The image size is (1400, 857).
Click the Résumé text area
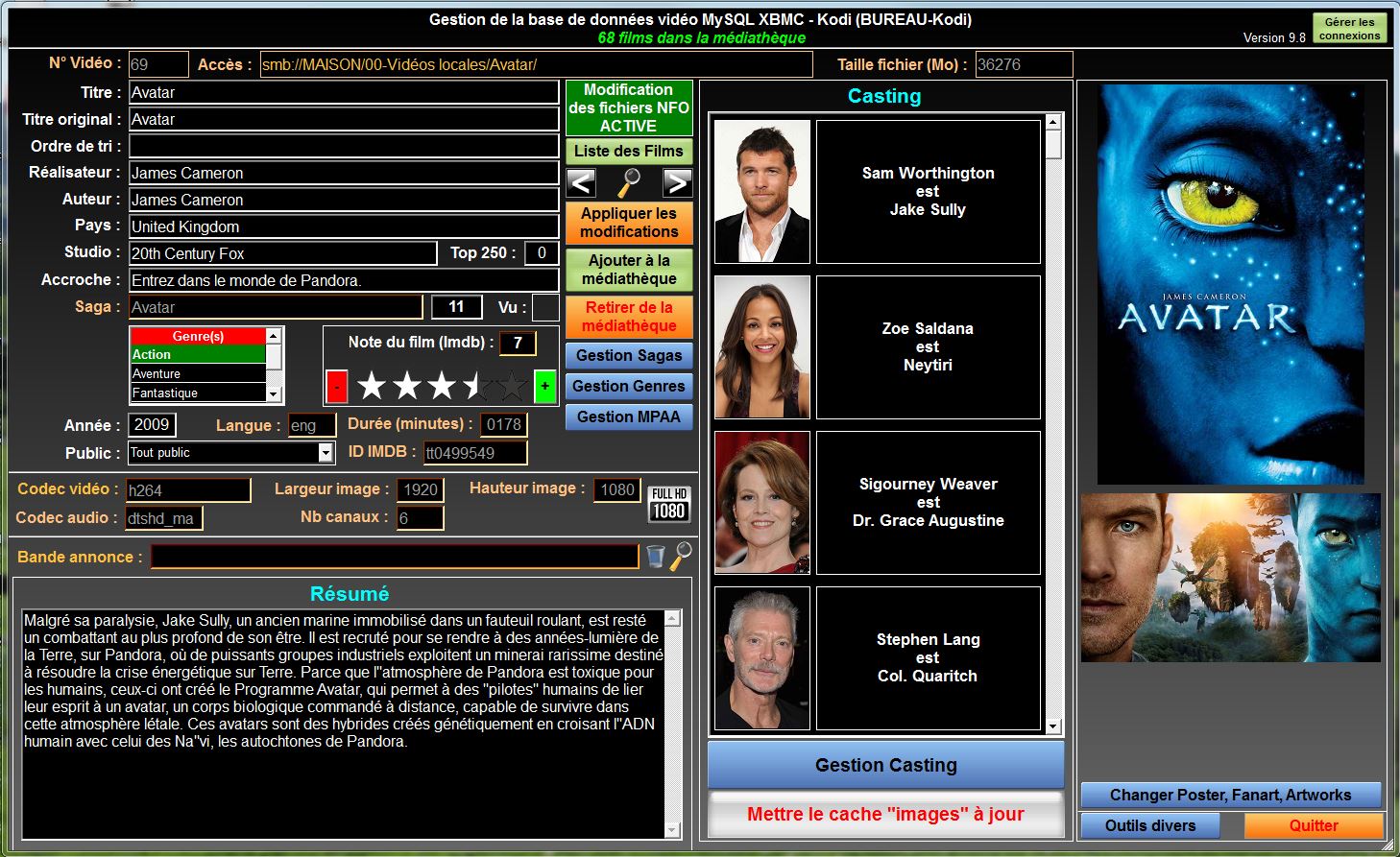click(344, 724)
